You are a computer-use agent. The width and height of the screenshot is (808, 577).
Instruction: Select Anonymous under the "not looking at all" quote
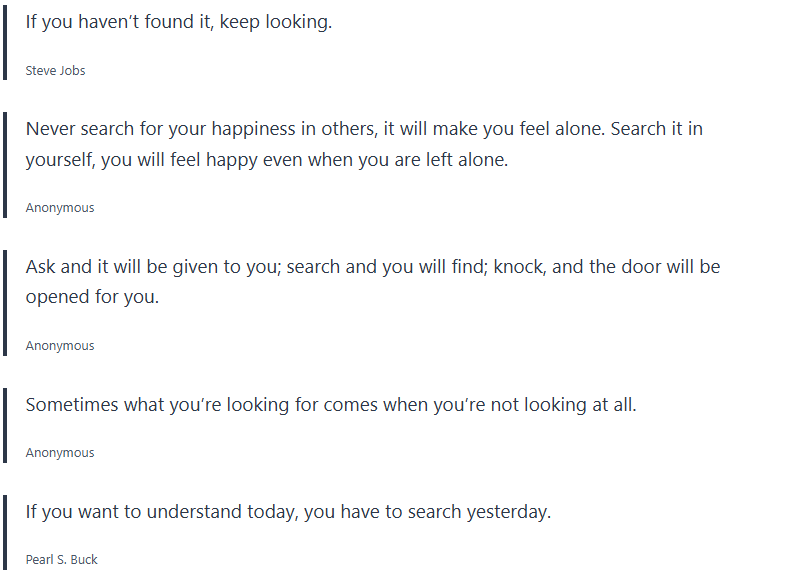click(60, 453)
